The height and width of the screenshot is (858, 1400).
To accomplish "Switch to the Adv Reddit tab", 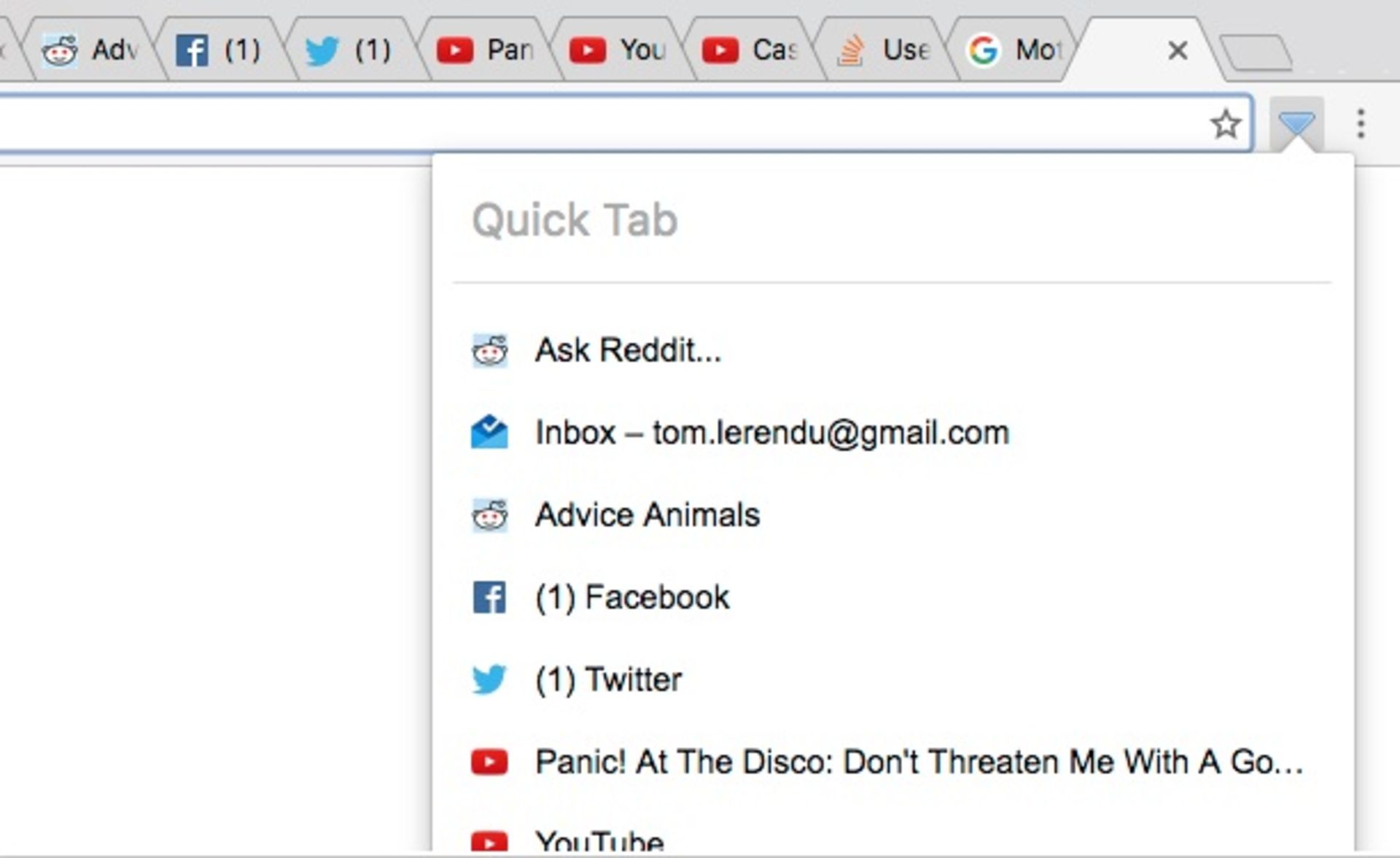I will [x=91, y=50].
